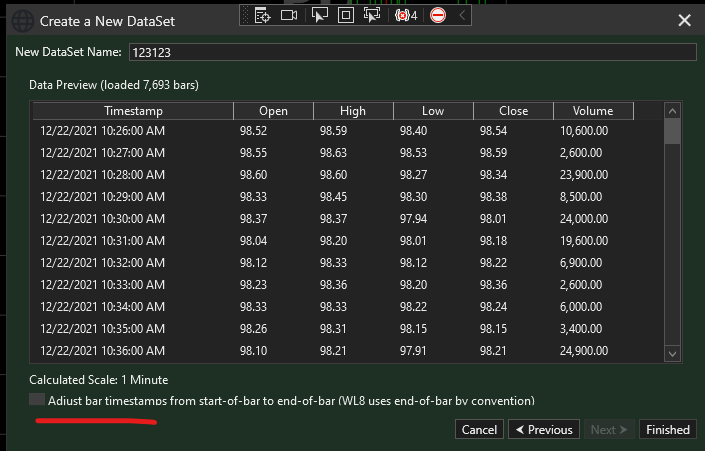Click the Close column header
The width and height of the screenshot is (705, 451).
513,111
